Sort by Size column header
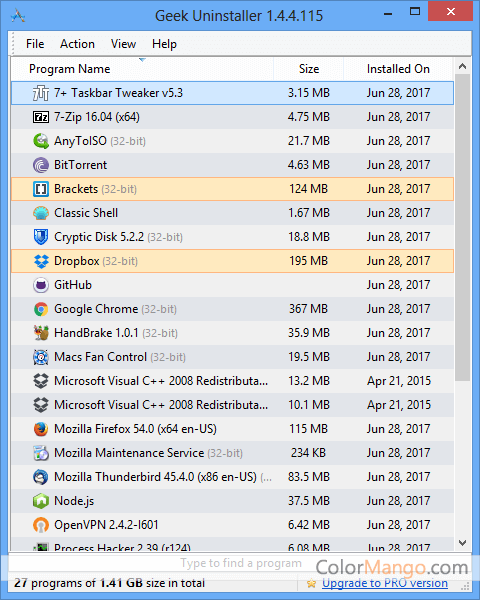 tap(309, 69)
